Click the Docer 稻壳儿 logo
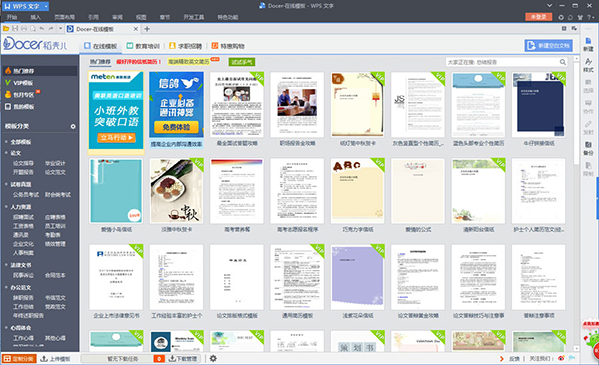The height and width of the screenshot is (365, 599). 35,44
